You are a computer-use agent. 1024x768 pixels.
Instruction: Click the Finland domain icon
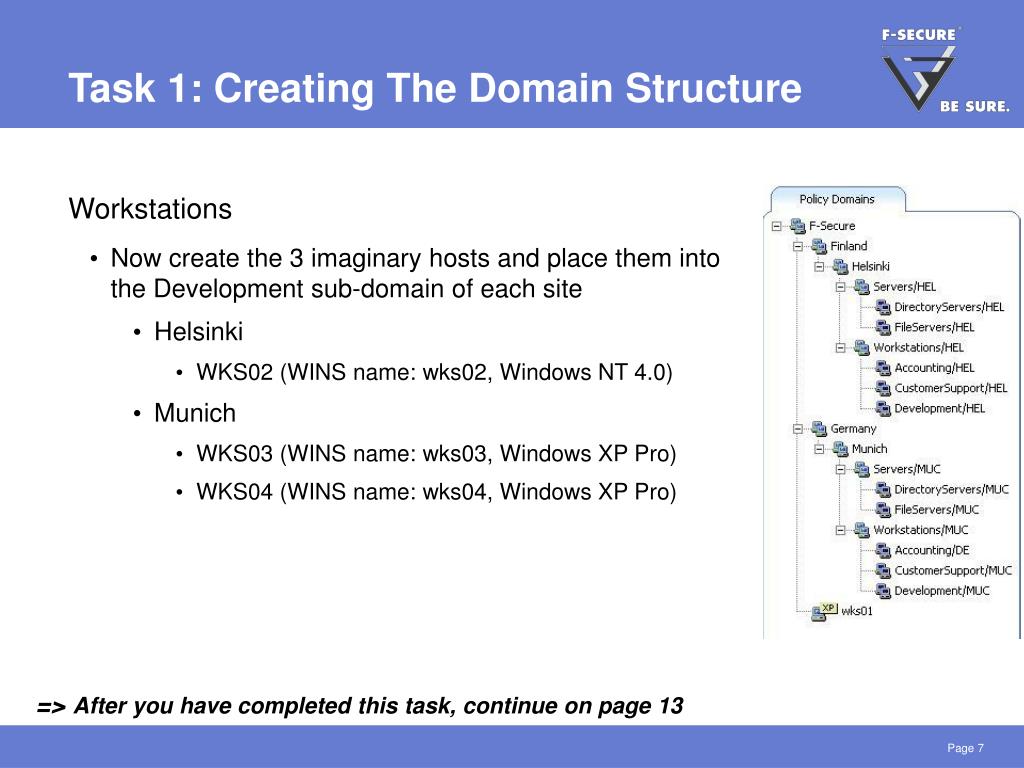pos(819,246)
